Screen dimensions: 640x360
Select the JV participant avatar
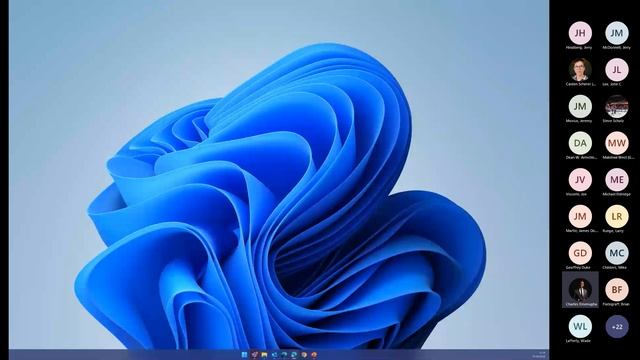tap(580, 180)
